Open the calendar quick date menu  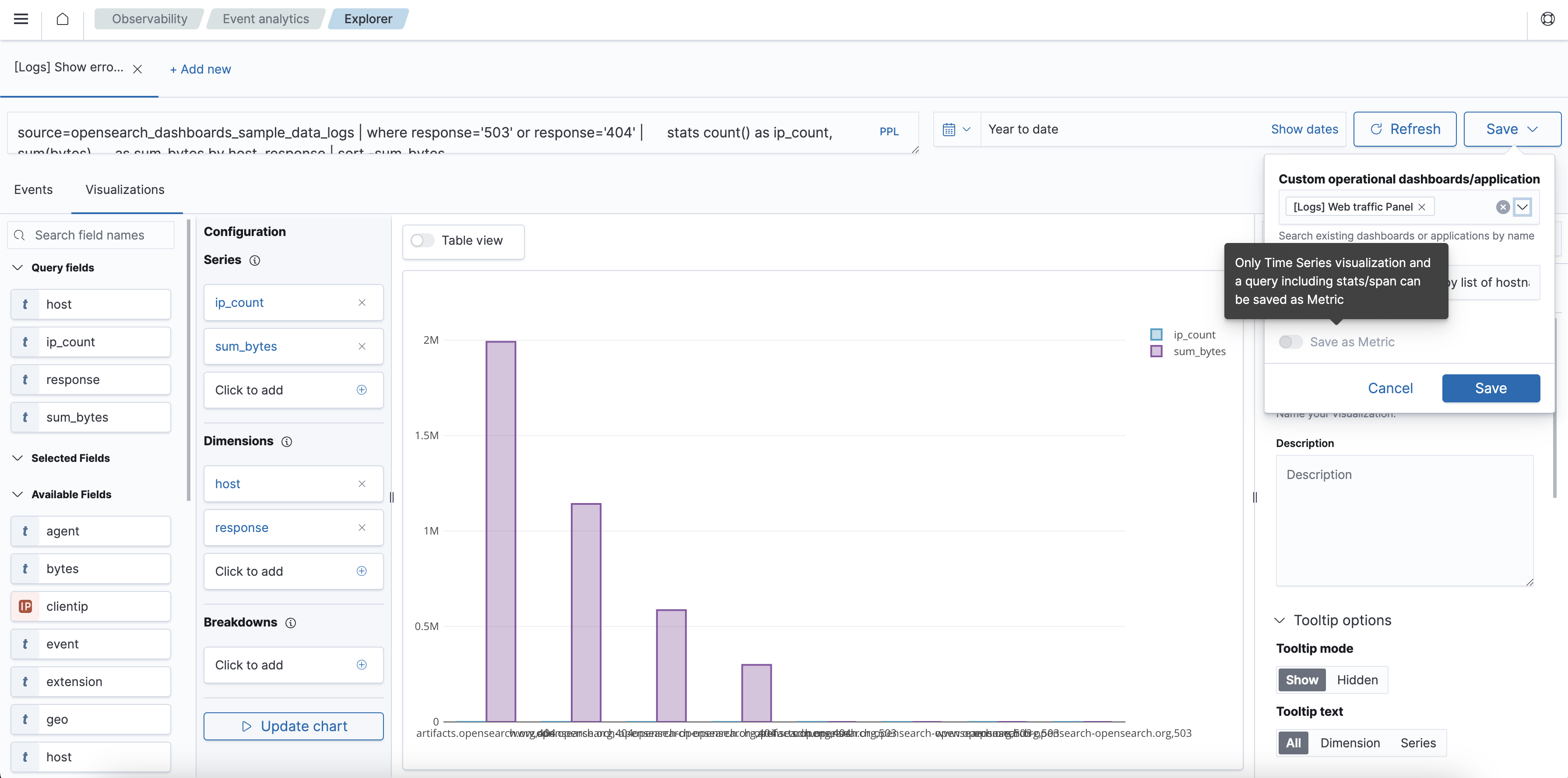(956, 129)
